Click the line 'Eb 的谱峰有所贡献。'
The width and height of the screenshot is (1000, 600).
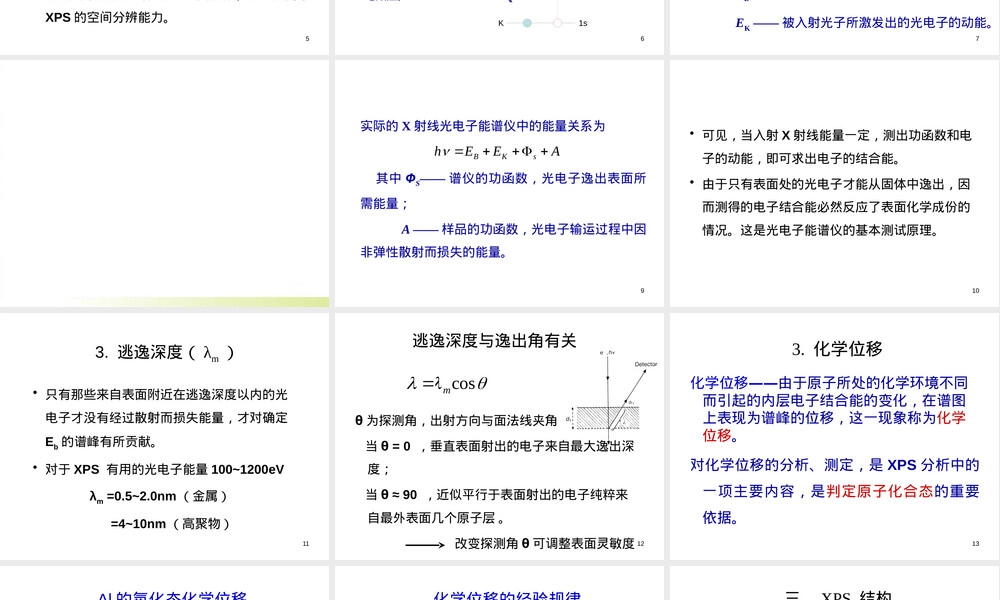click(101, 442)
